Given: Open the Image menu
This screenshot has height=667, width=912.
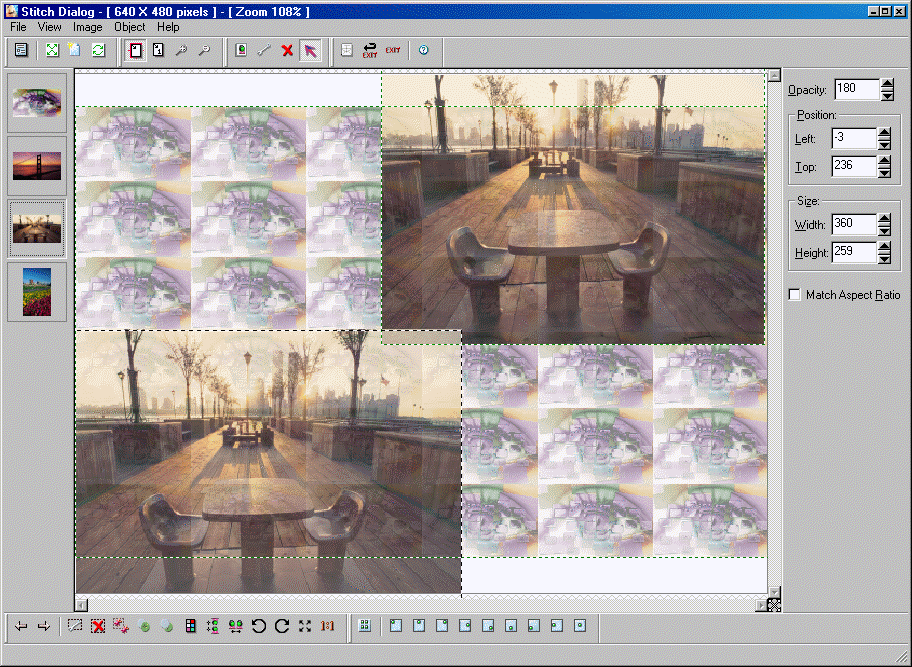Looking at the screenshot, I should (x=88, y=27).
